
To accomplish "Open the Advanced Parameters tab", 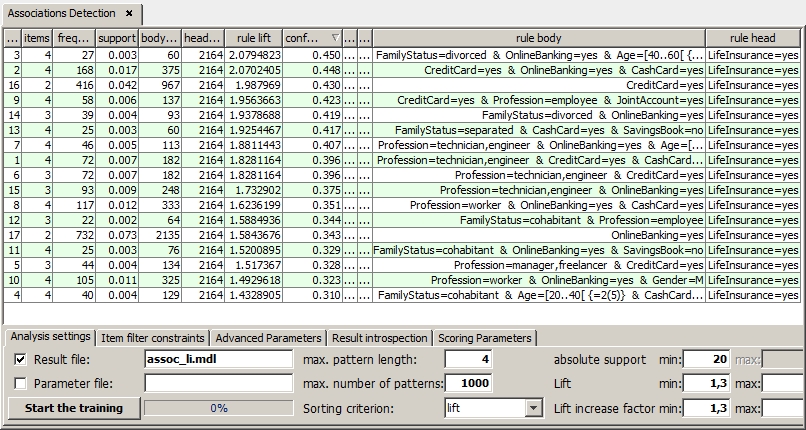I will click(x=268, y=338).
